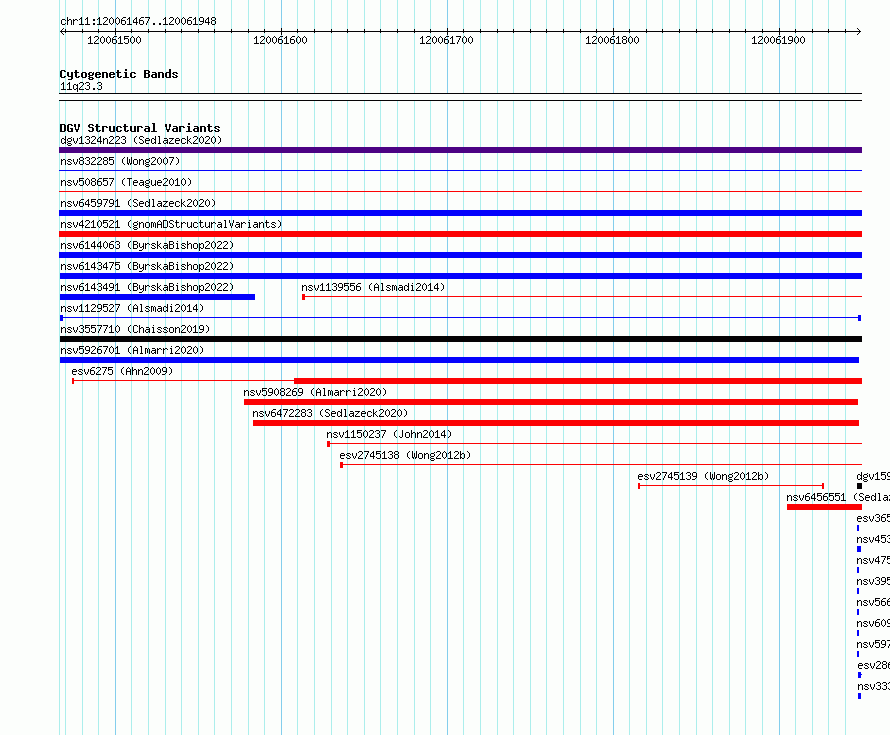Open nsv1139556 (Alsmadi2014) variant label
The width and height of the screenshot is (890, 735).
(x=373, y=287)
